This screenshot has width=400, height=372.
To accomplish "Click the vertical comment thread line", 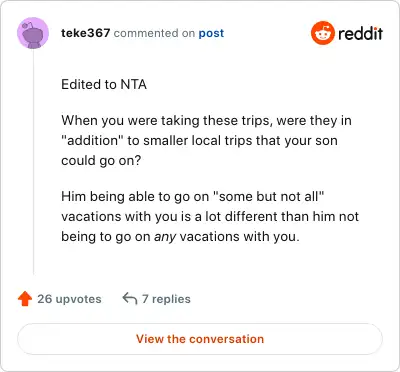I will [x=33, y=162].
